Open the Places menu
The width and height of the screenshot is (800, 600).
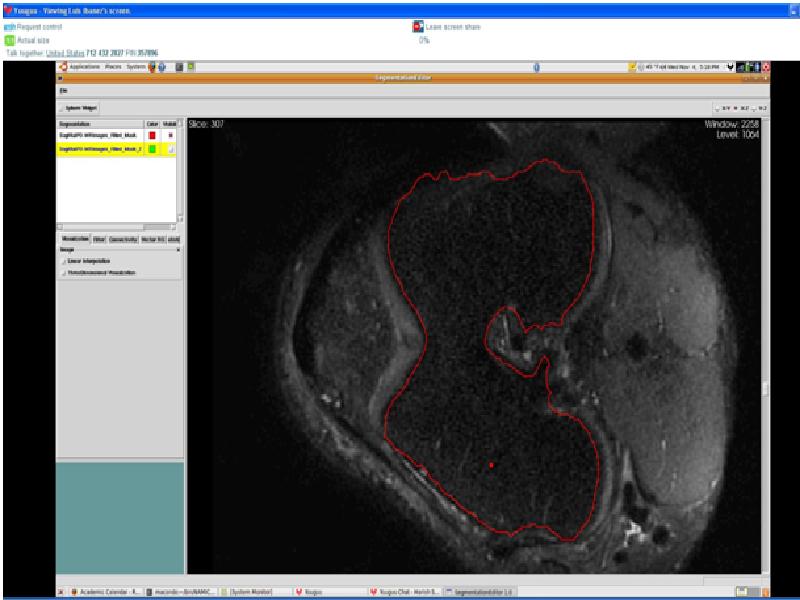(115, 67)
